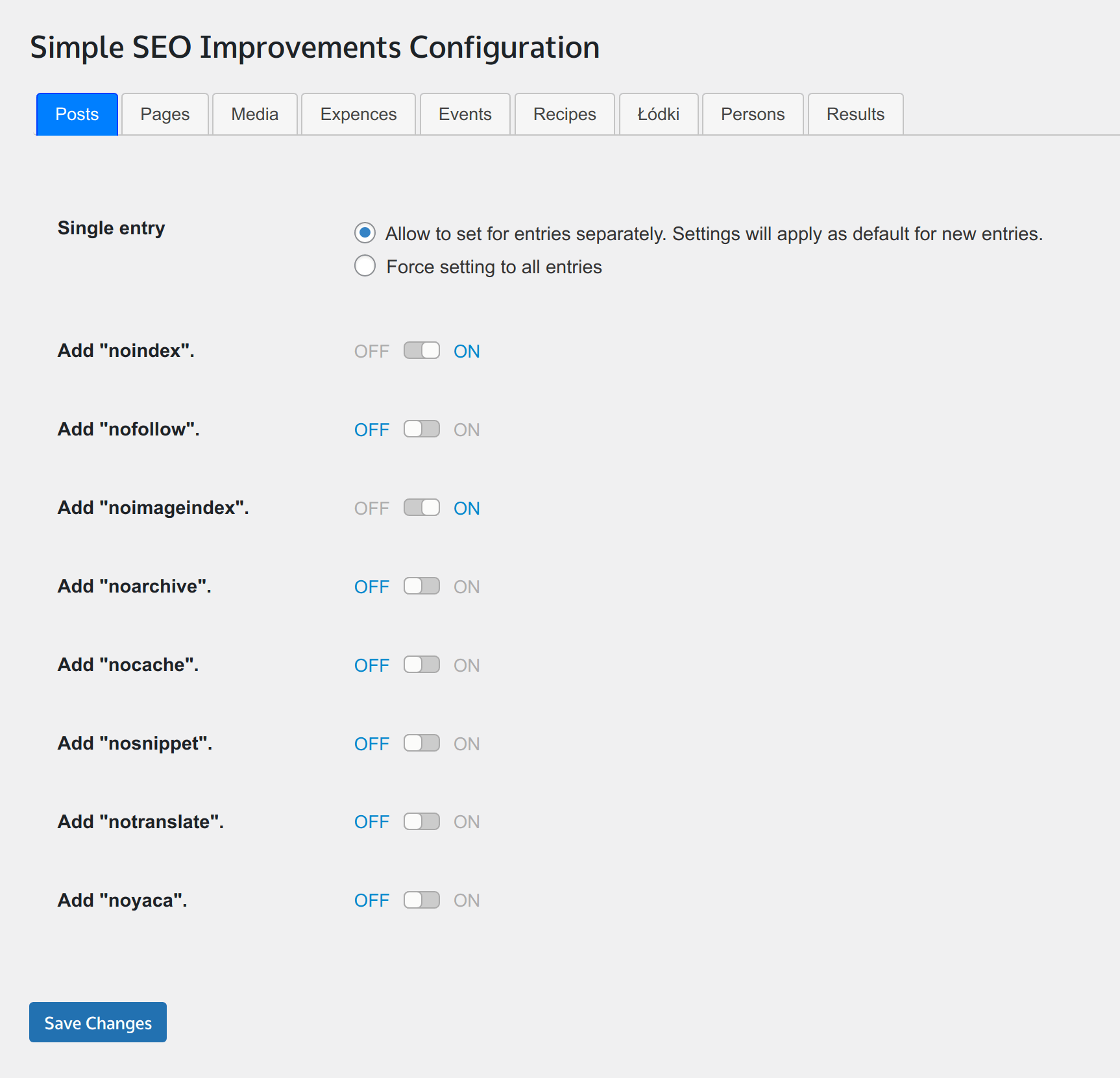Viewport: 1120px width, 1078px height.
Task: Toggle the Add "noyaca" switch
Action: click(422, 900)
